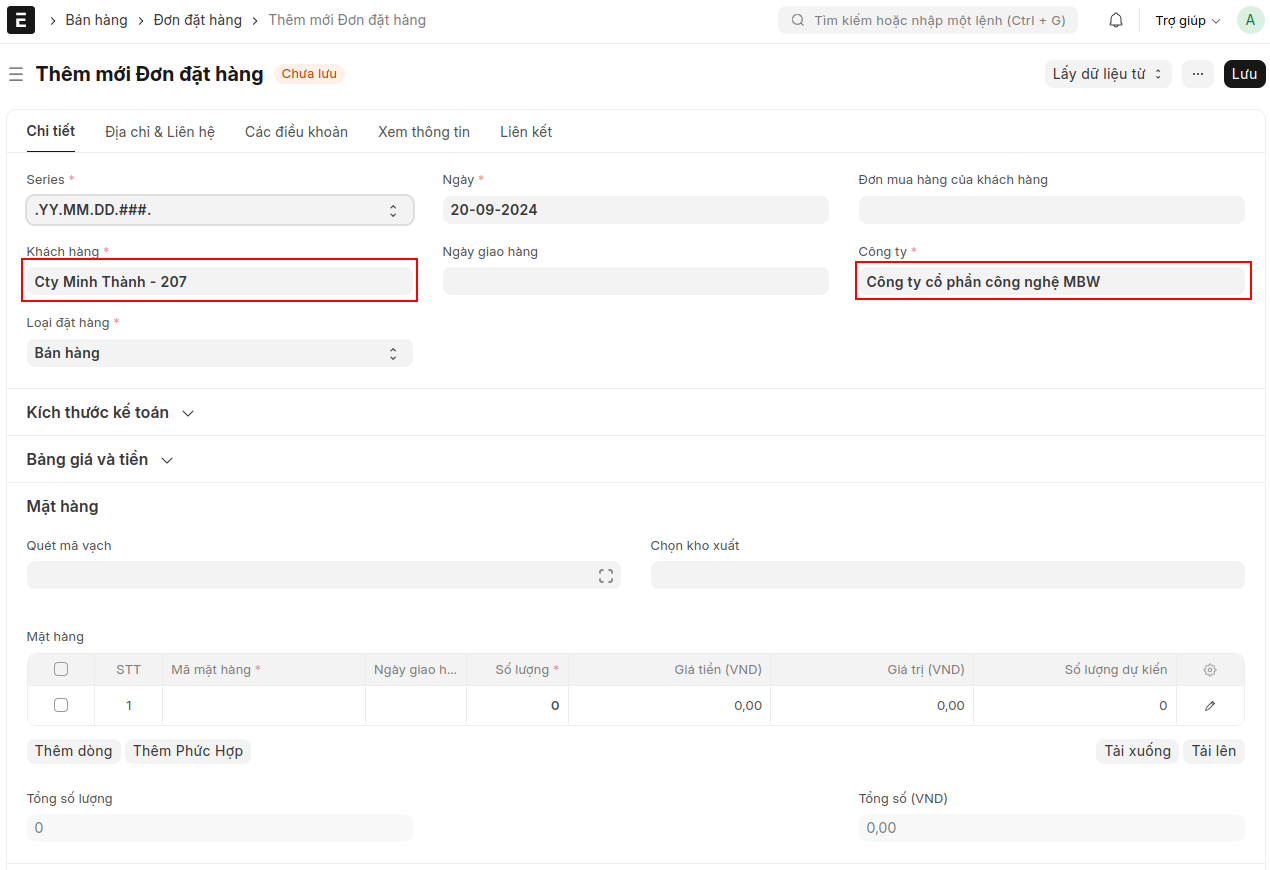Click the pencil edit icon in row 1
The width and height of the screenshot is (1270, 870).
[1210, 706]
